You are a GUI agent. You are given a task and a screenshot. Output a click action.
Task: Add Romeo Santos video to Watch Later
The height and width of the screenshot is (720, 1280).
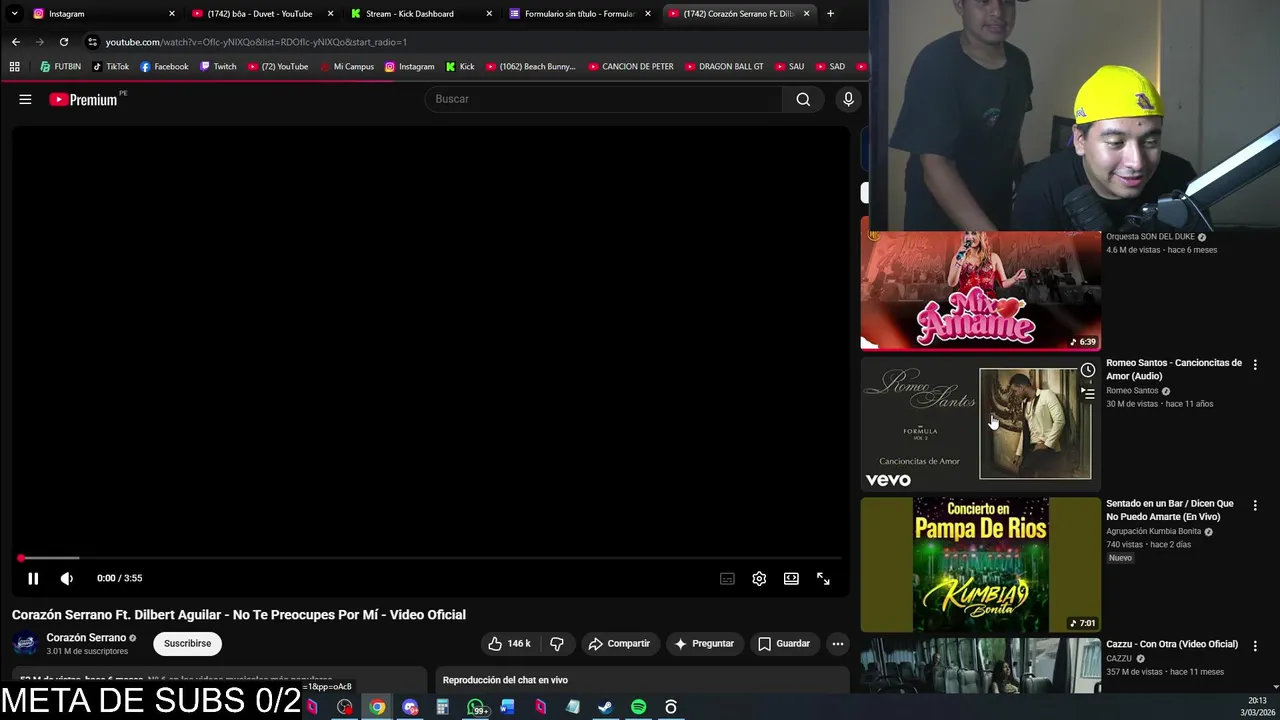coord(1087,370)
